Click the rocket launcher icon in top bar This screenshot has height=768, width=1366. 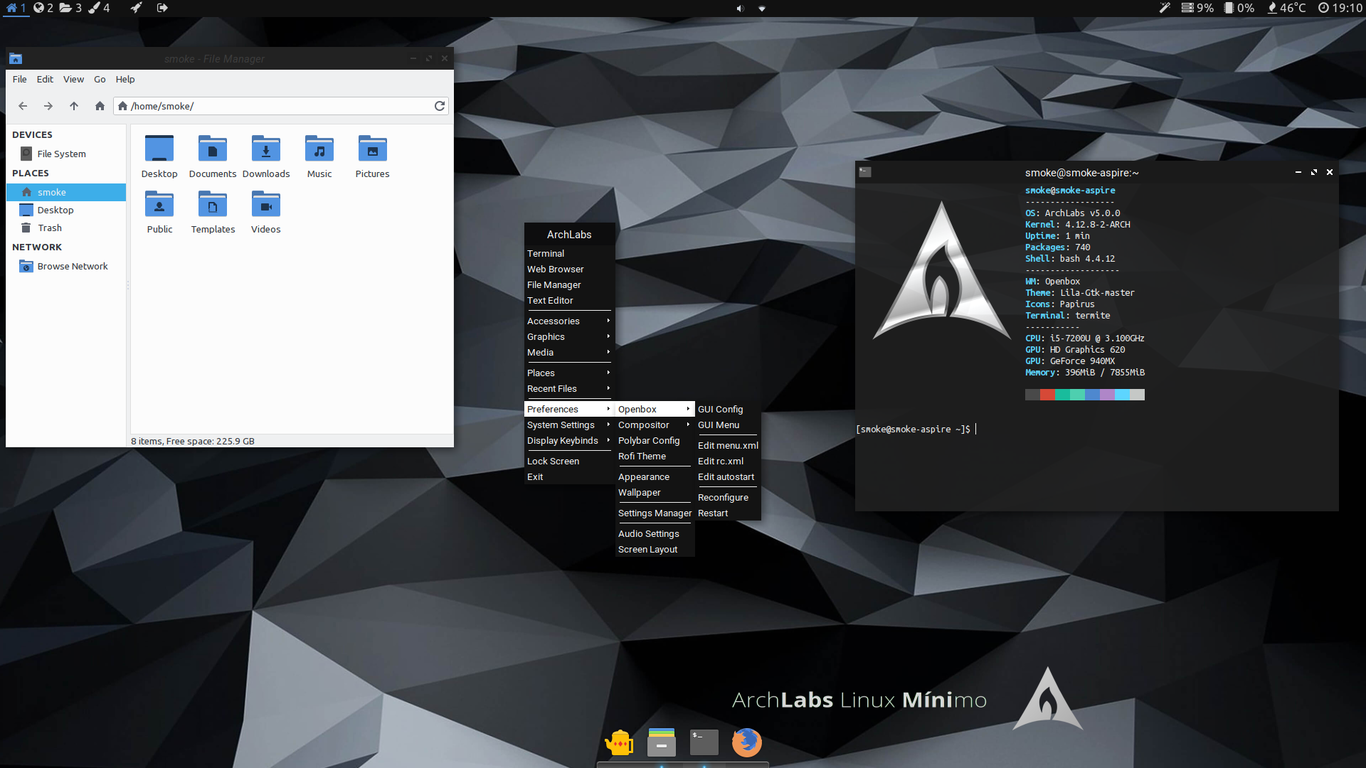136,7
